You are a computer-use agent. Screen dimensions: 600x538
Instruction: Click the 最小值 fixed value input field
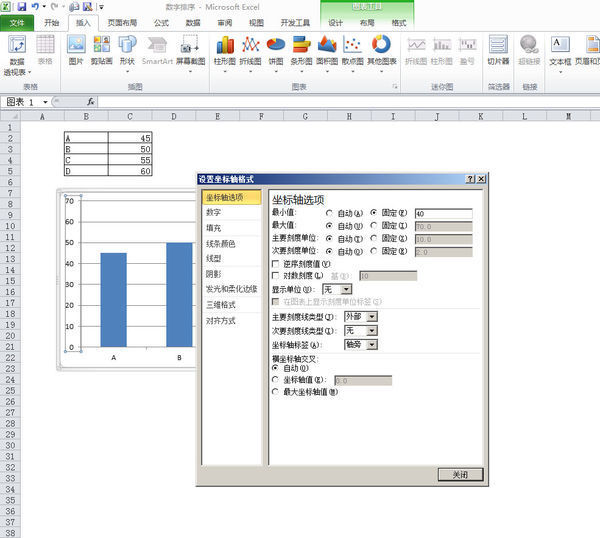442,214
